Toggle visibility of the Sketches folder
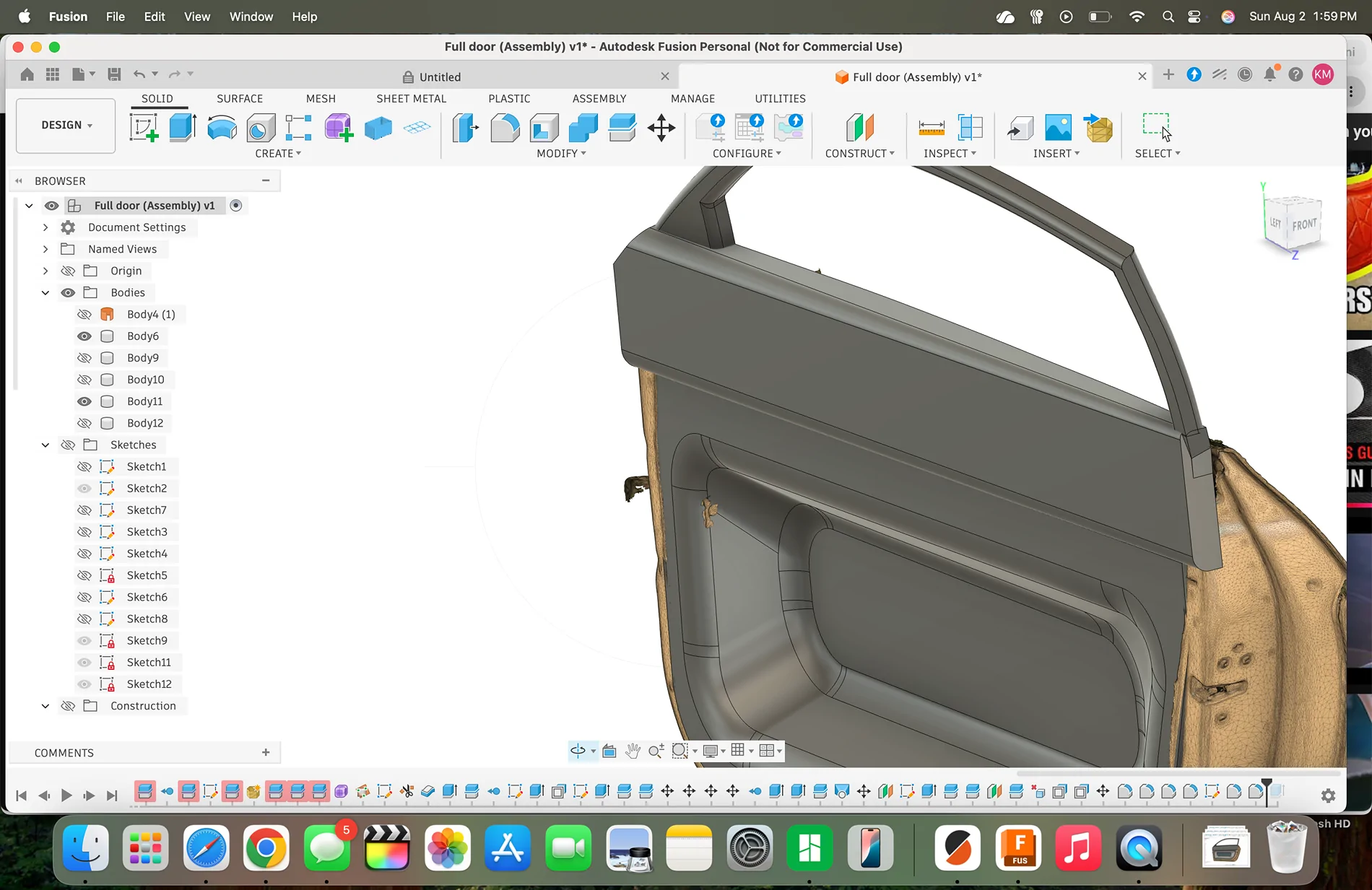Viewport: 1372px width, 890px height. point(68,445)
